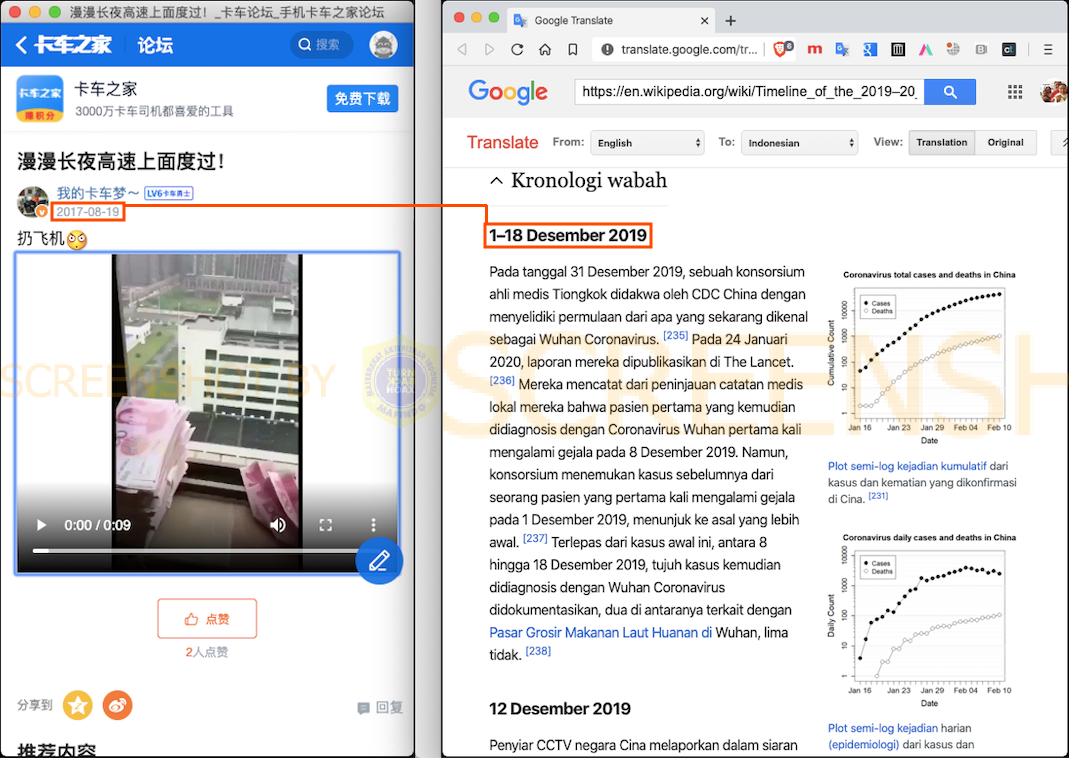Click the browser home button
1069x758 pixels.
(x=545, y=49)
